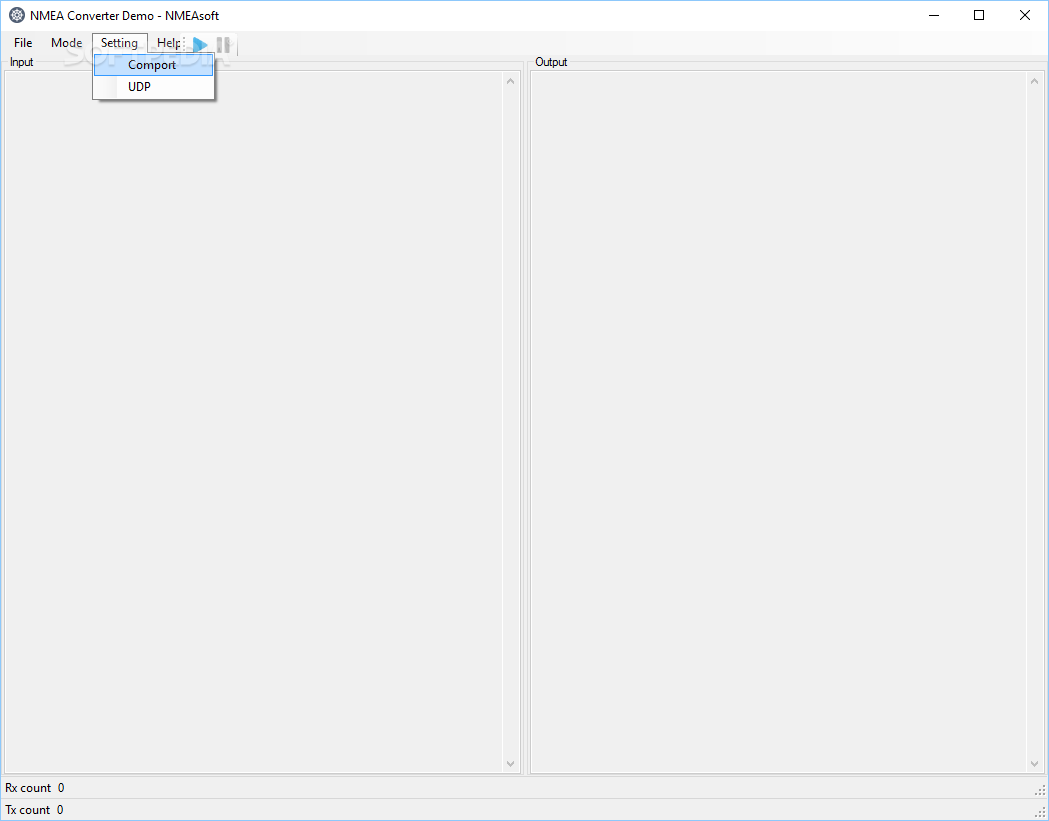
Task: Click the resize grip on the Tx count bar
Action: pyautogui.click(x=1040, y=812)
